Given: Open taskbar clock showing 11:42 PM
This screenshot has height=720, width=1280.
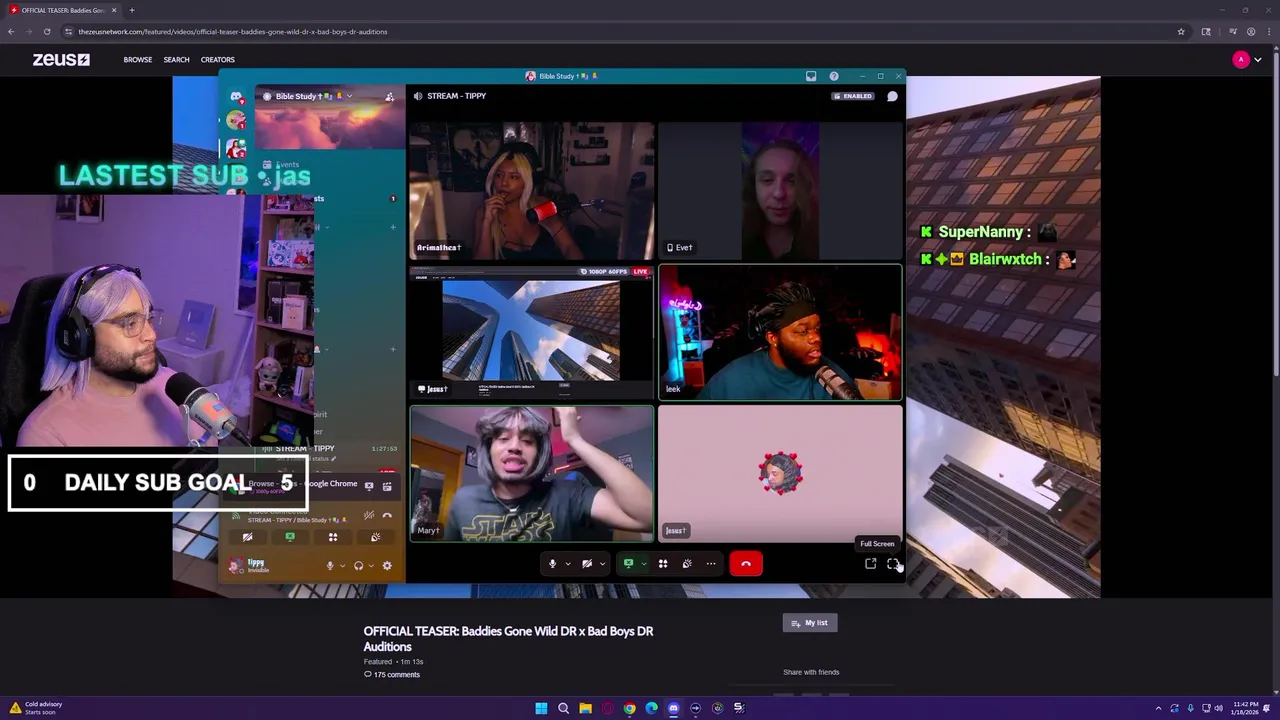Looking at the screenshot, I should [1245, 708].
